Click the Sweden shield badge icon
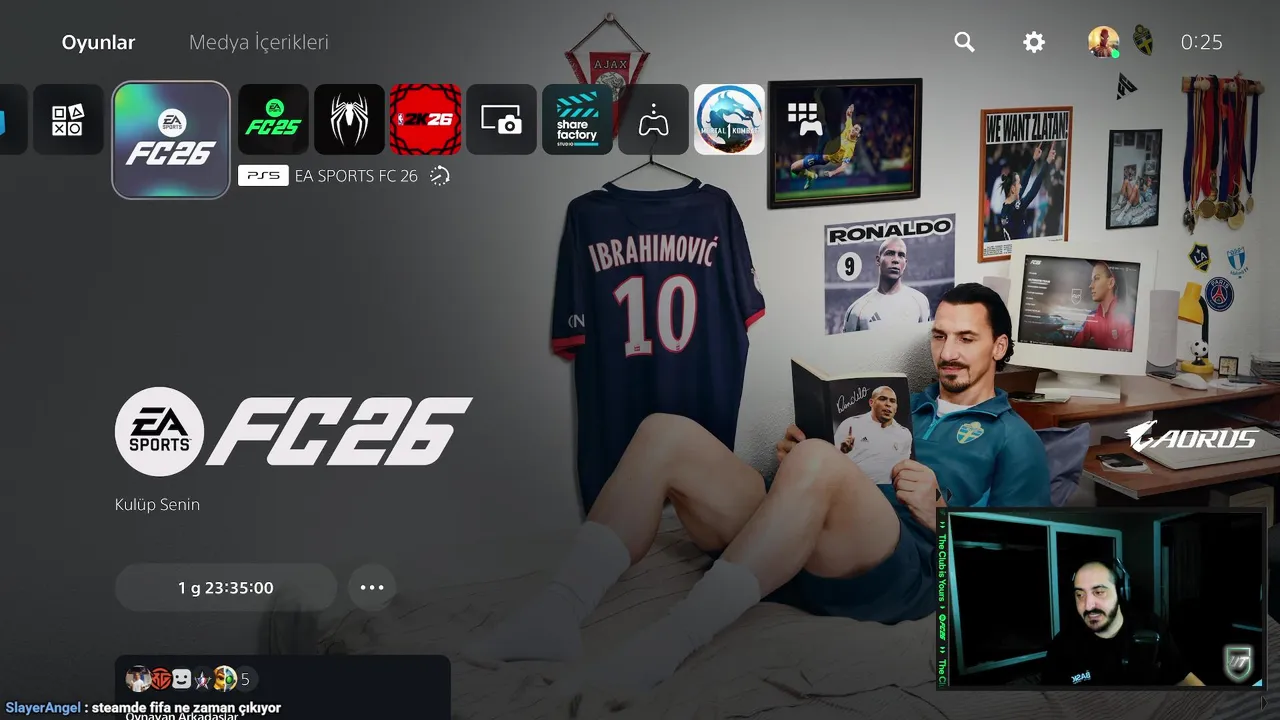 (x=1142, y=41)
